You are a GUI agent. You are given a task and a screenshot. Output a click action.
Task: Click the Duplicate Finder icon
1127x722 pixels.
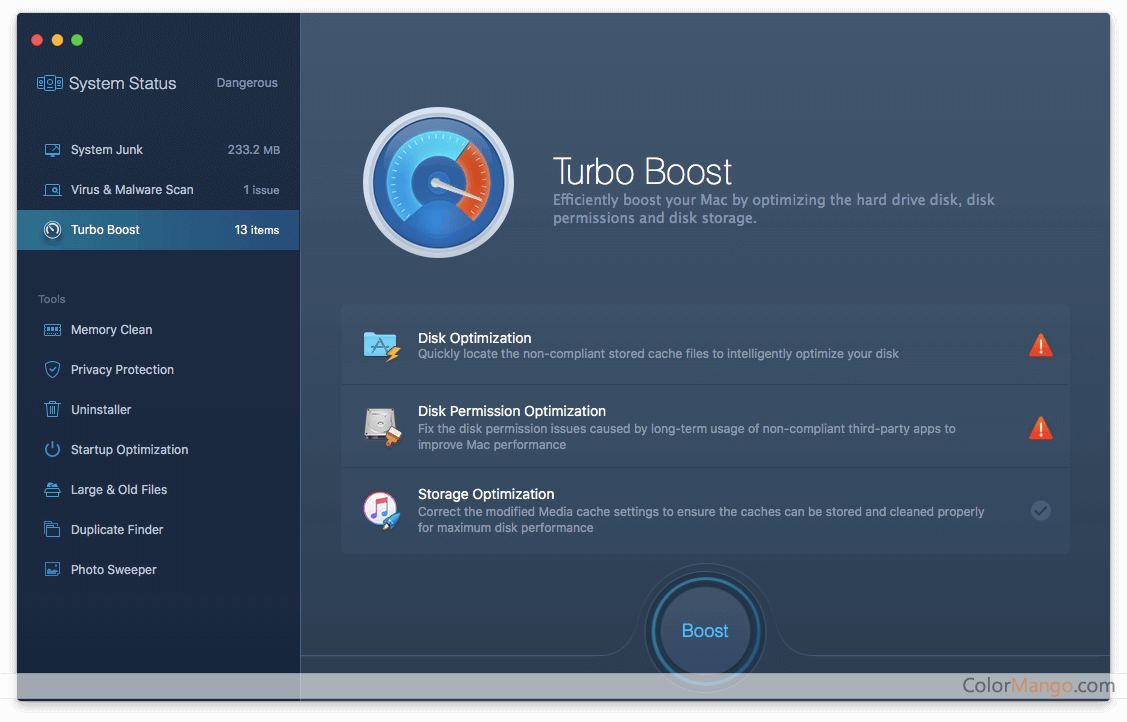pyautogui.click(x=53, y=530)
